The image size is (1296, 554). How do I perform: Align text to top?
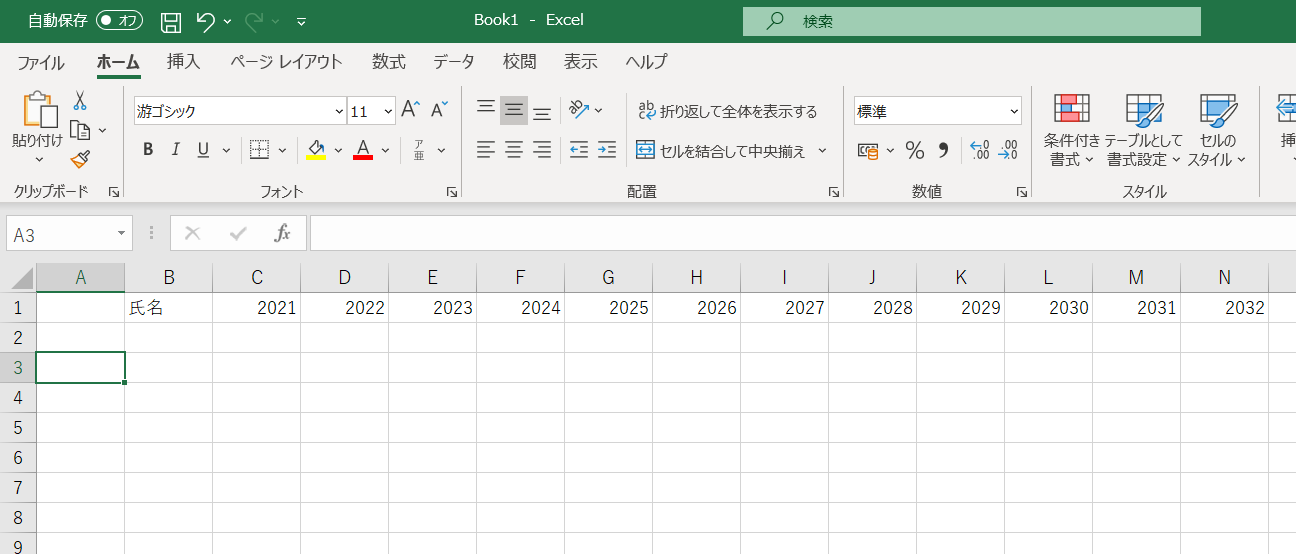[486, 109]
